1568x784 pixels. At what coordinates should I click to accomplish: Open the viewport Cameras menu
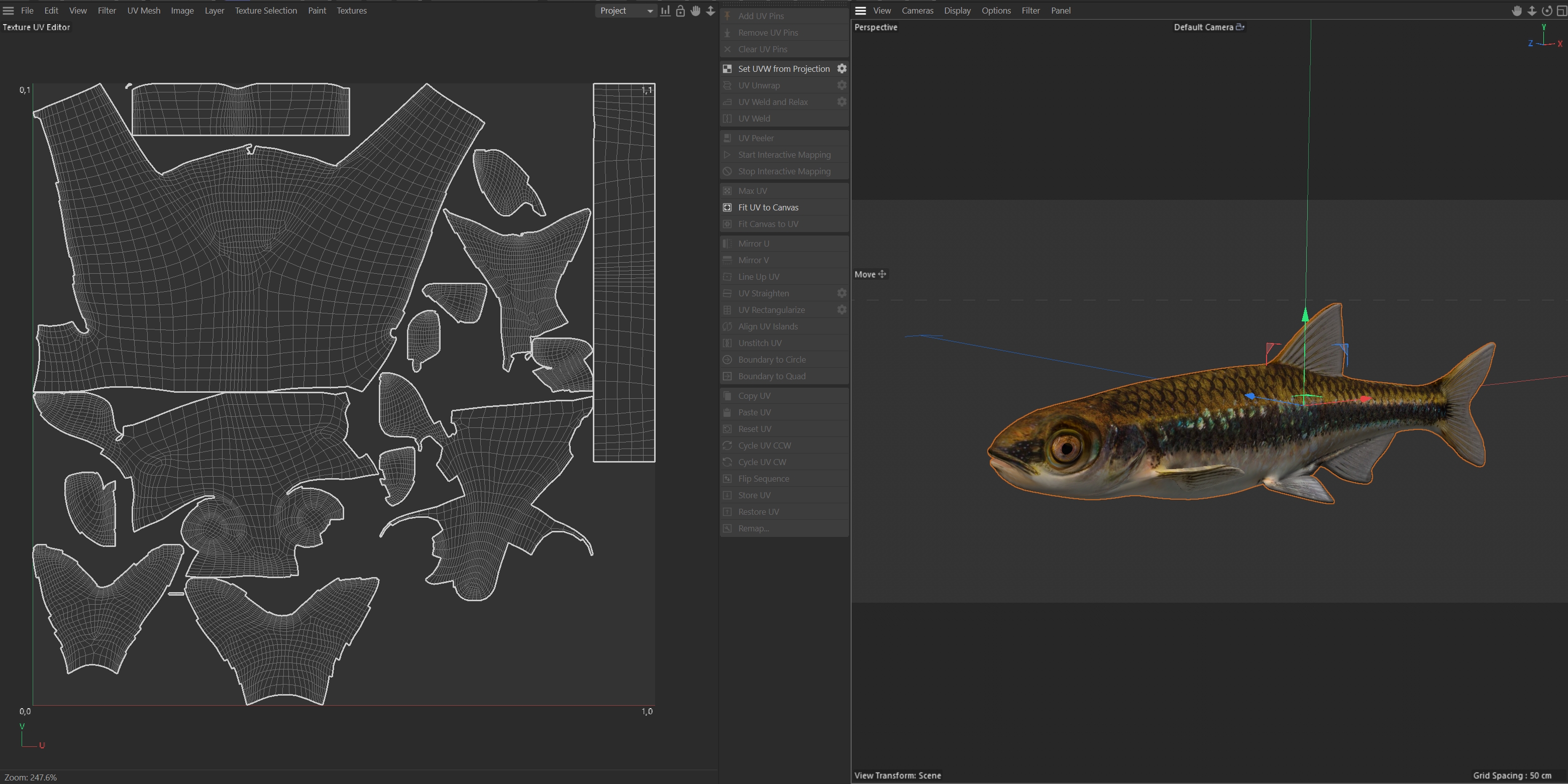pyautogui.click(x=917, y=11)
